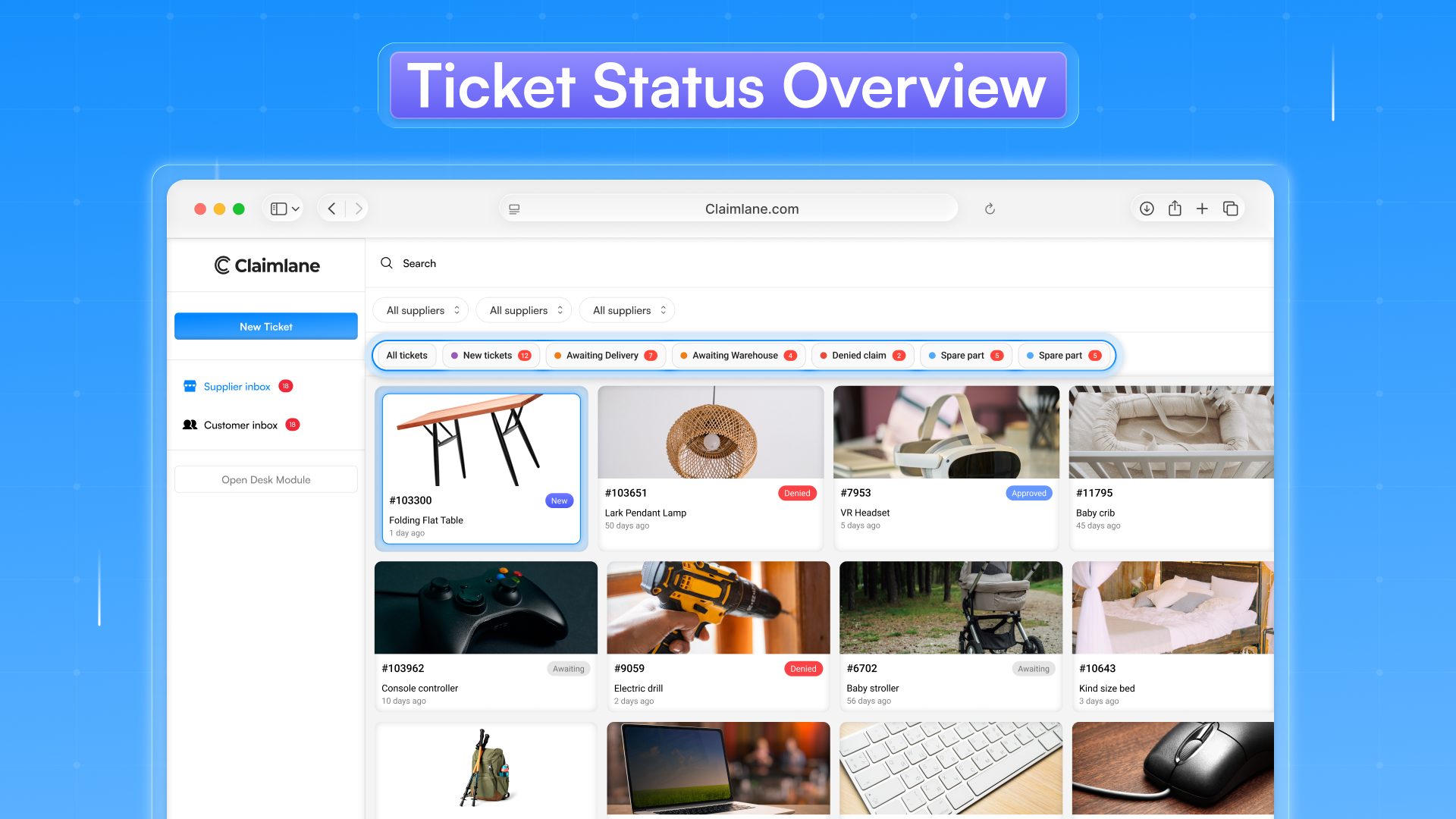The width and height of the screenshot is (1456, 819).
Task: Reload the page using the refresh icon
Action: pyautogui.click(x=990, y=208)
